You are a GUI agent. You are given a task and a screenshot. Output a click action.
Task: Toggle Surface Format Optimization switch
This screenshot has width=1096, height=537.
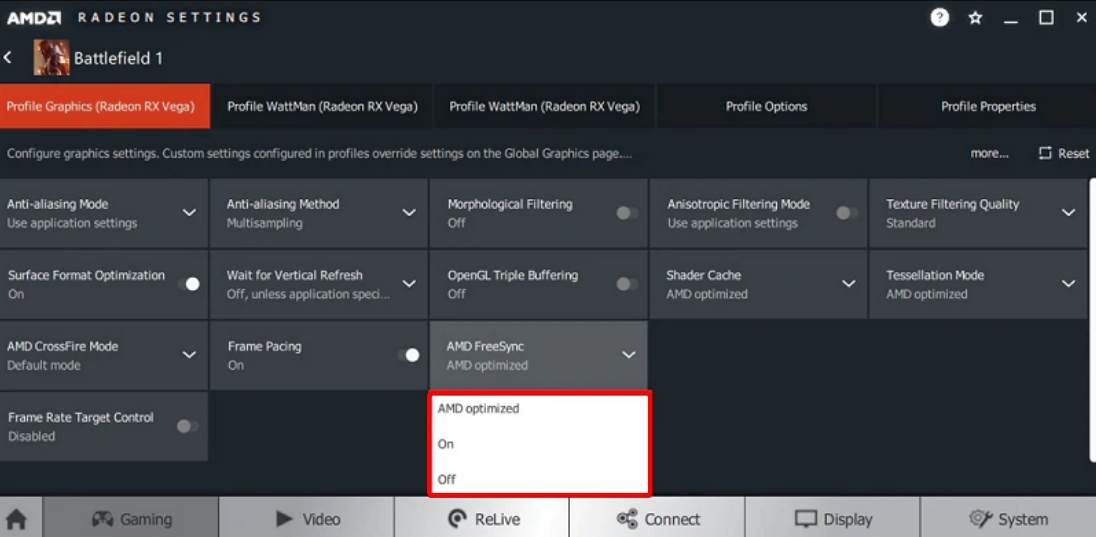188,283
